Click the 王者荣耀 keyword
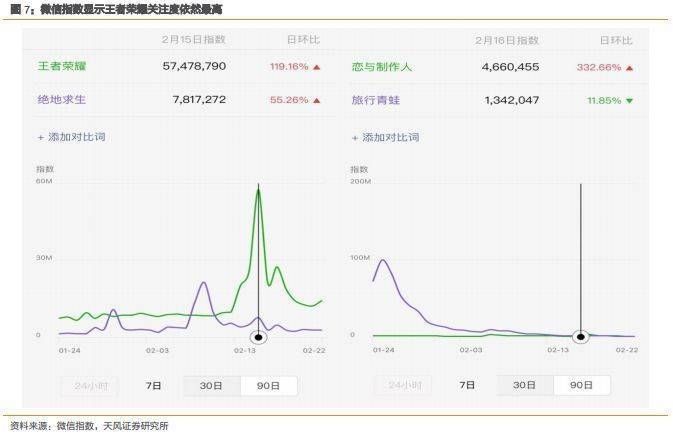673x436 pixels. pyautogui.click(x=62, y=66)
